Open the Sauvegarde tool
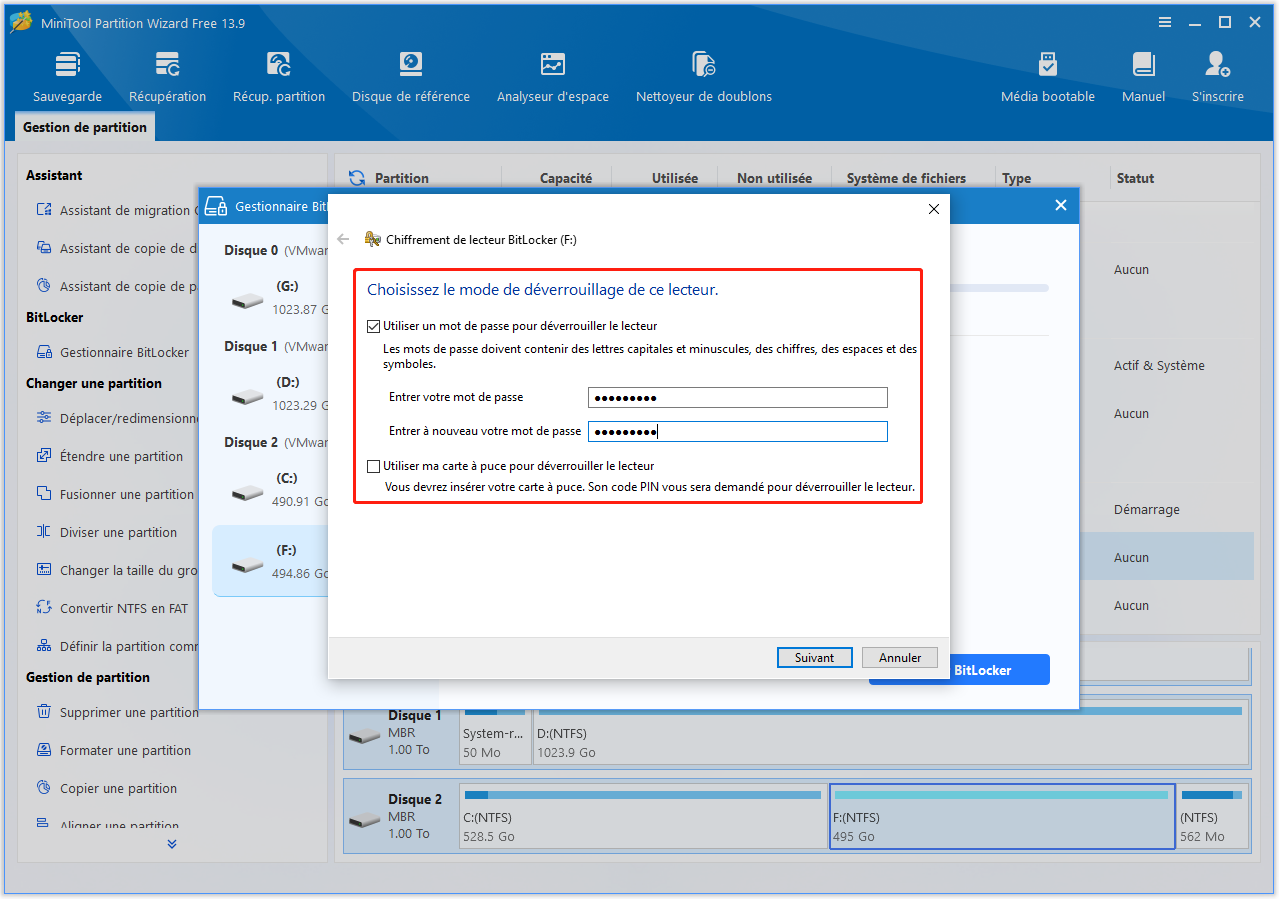Image resolution: width=1279 pixels, height=899 pixels. point(67,77)
